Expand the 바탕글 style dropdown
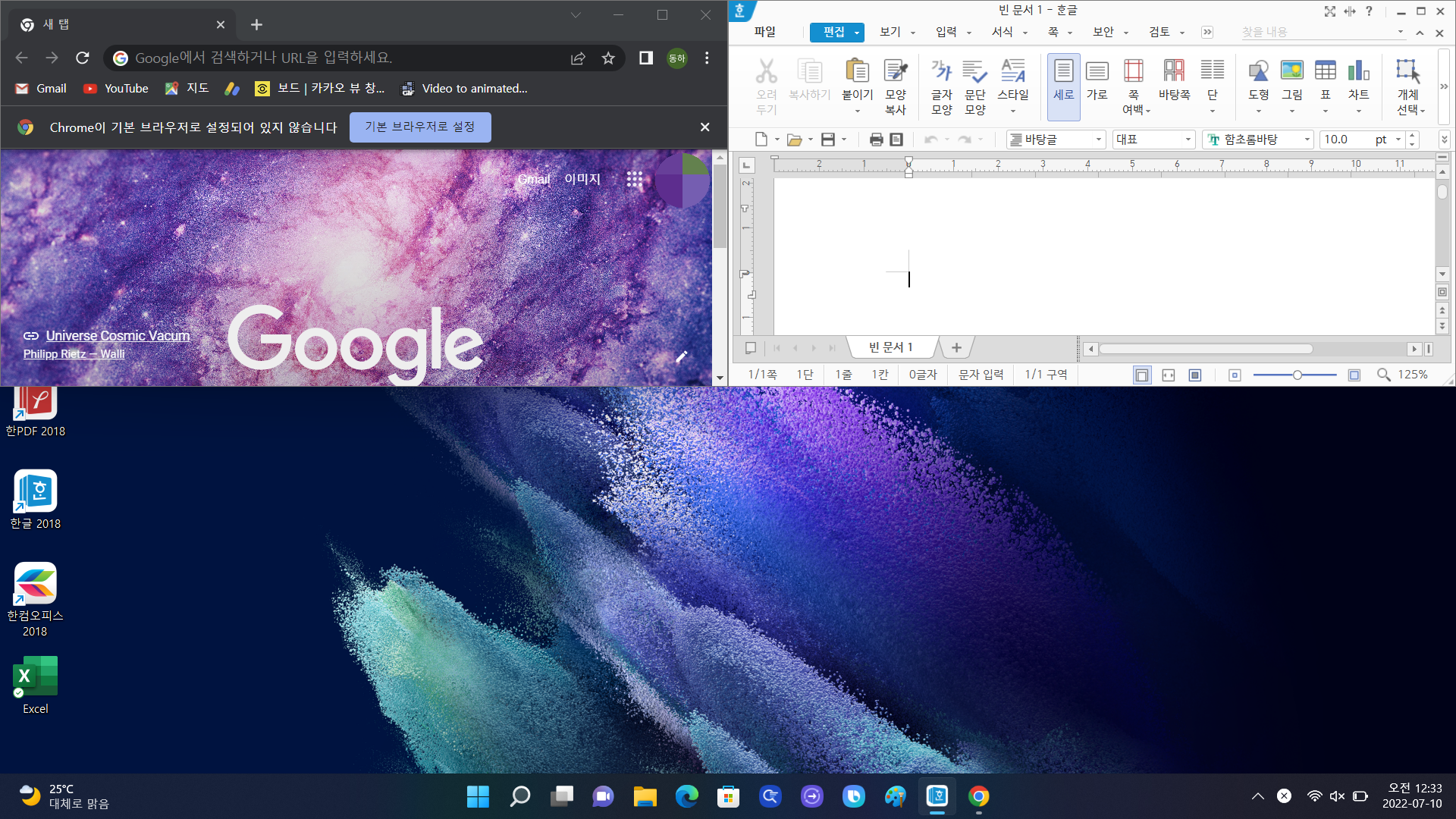 pos(1098,140)
